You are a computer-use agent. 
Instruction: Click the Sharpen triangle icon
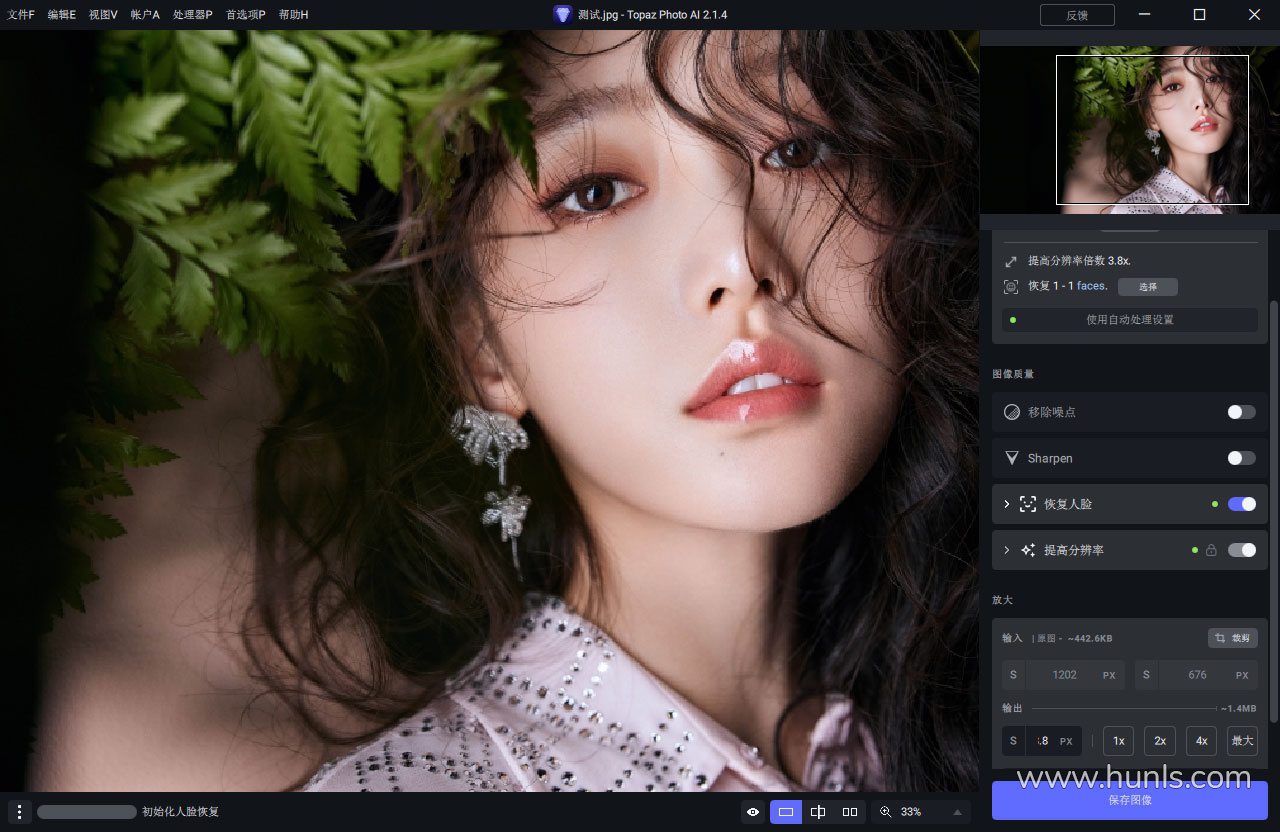(1012, 458)
